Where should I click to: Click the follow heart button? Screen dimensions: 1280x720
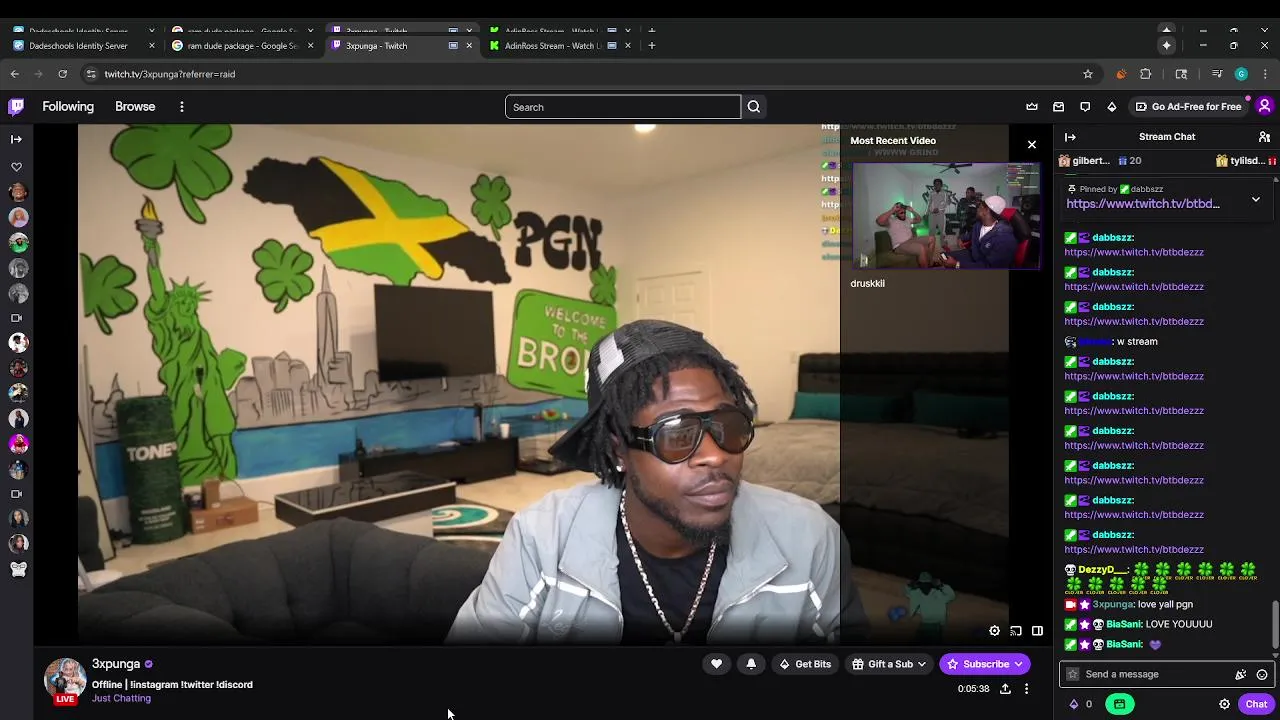point(716,664)
